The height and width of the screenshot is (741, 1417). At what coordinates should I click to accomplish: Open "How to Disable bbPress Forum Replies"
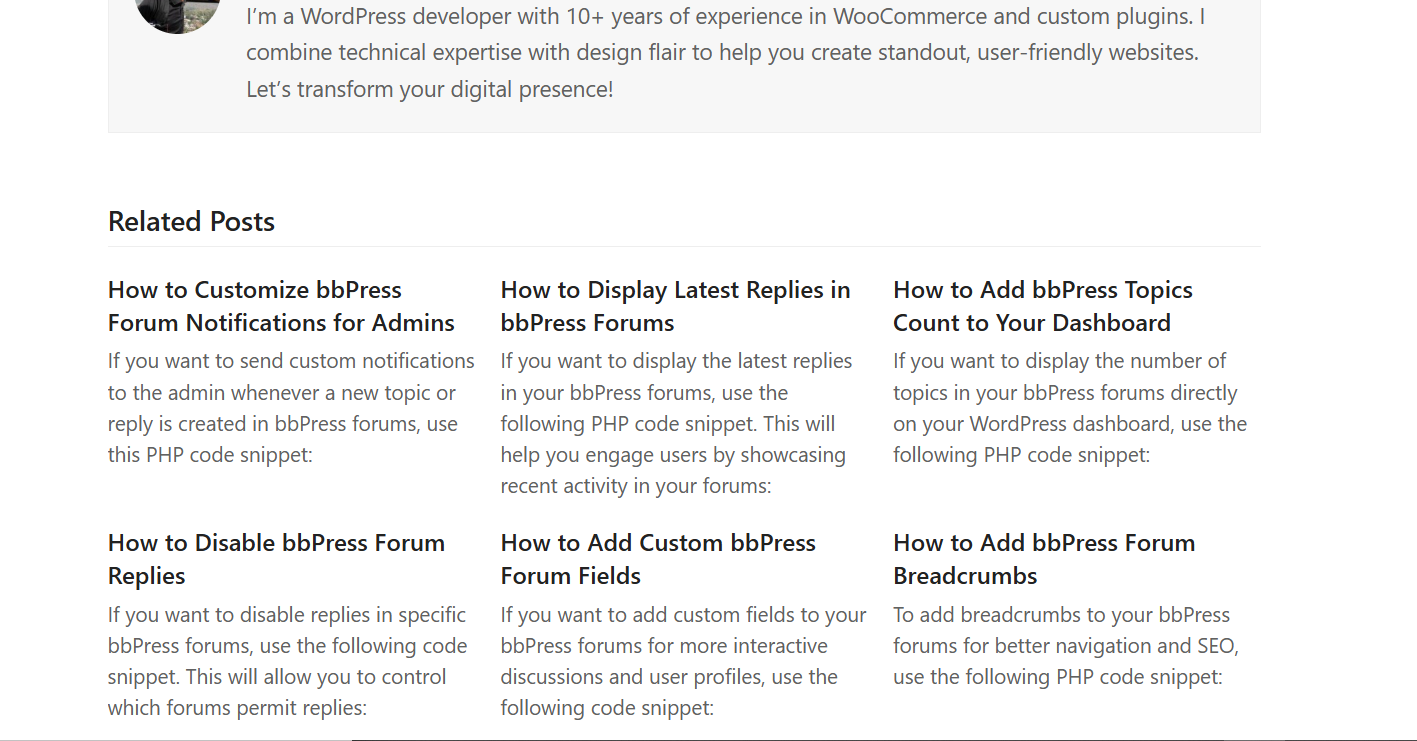click(276, 558)
